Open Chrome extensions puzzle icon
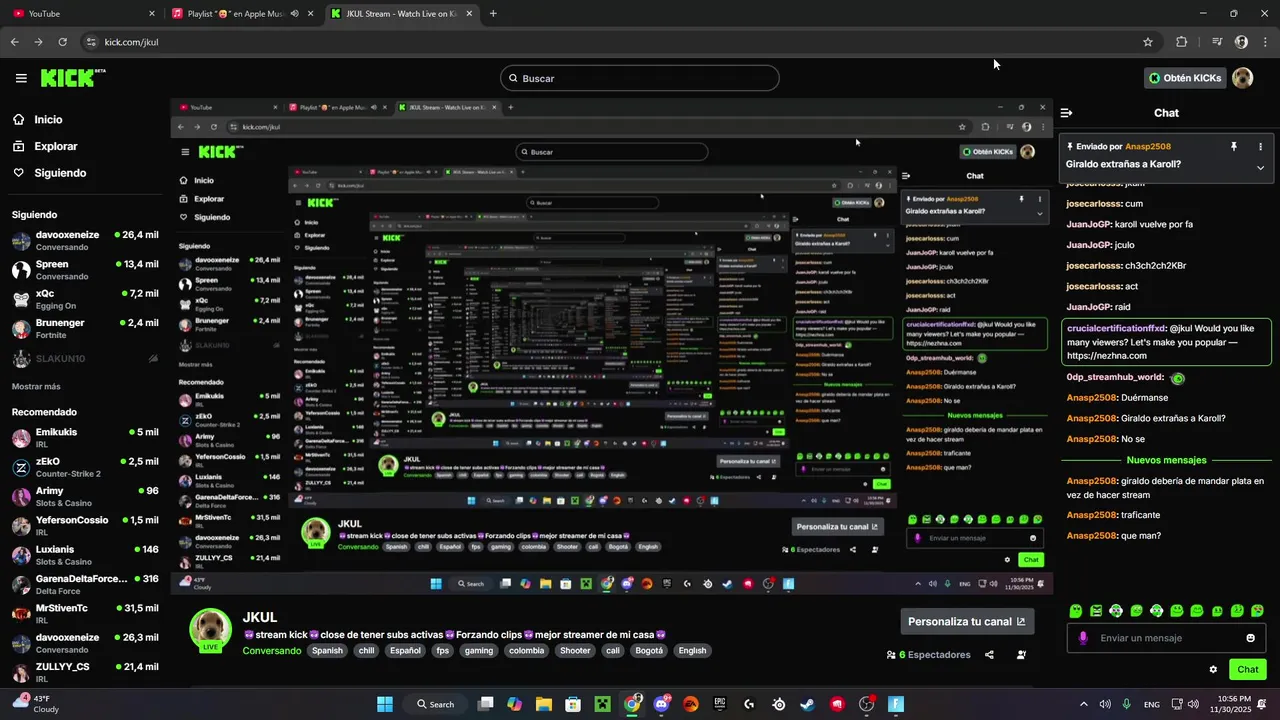The width and height of the screenshot is (1280, 720). pos(1182,42)
